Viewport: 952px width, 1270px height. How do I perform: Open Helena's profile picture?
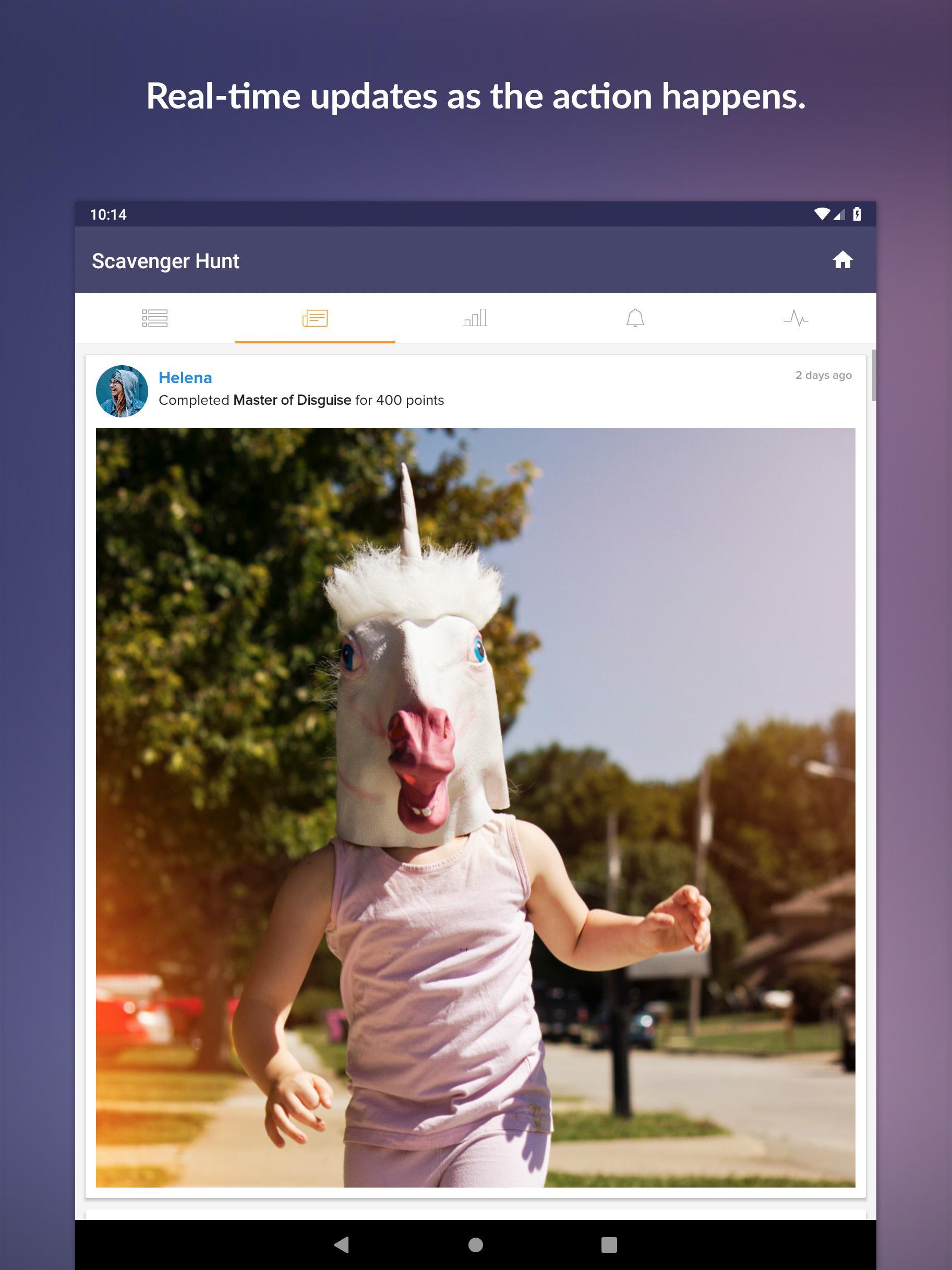(122, 391)
